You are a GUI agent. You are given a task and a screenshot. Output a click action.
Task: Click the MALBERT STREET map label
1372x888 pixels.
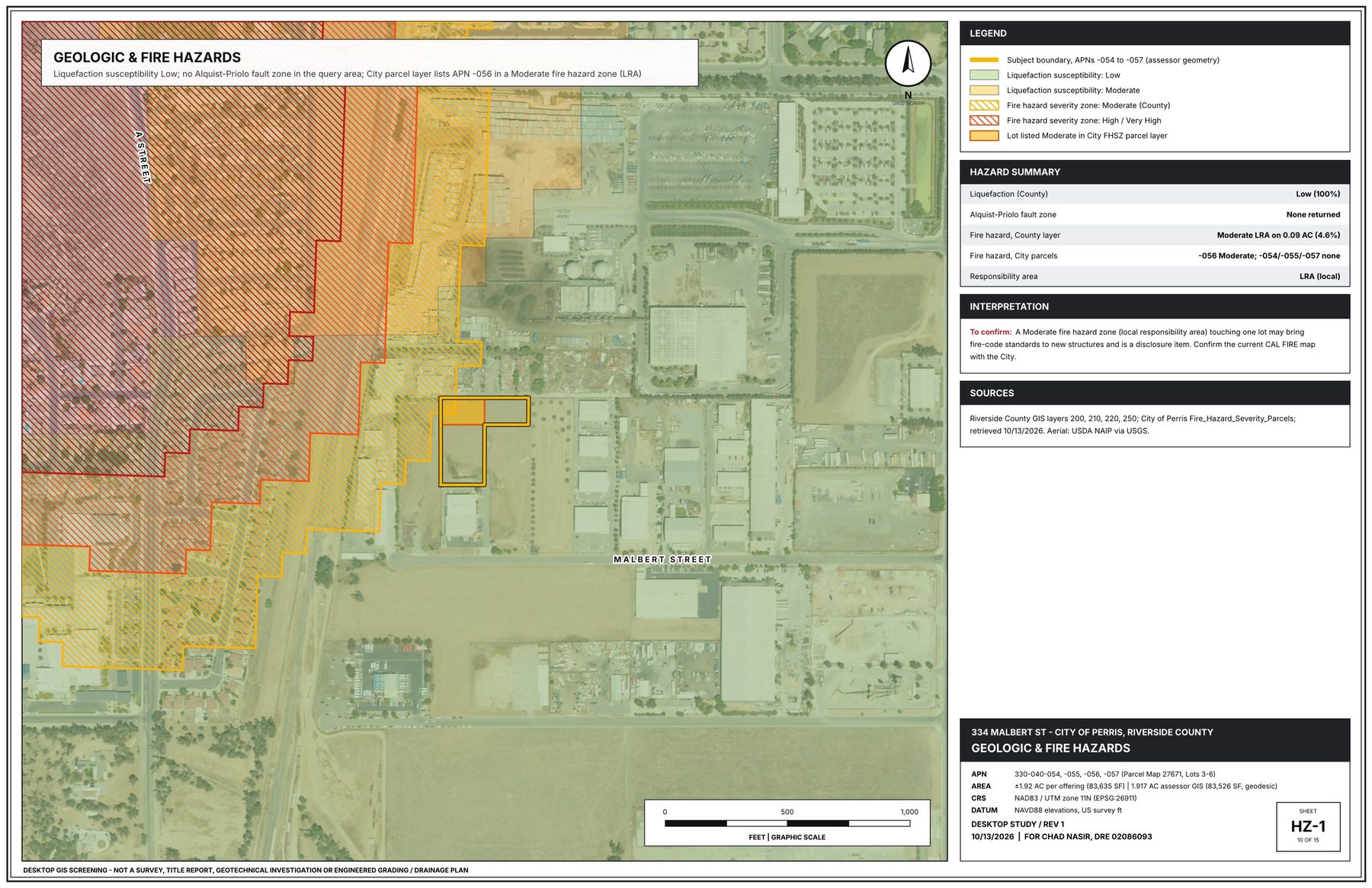[x=662, y=559]
